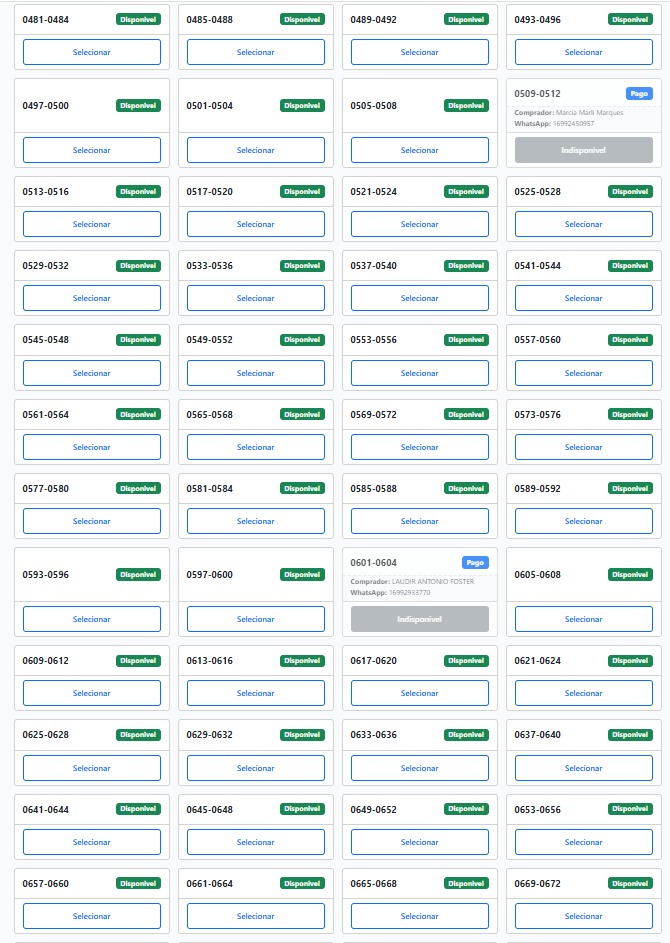Click the Indisponível button for 0601-0604

419,619
